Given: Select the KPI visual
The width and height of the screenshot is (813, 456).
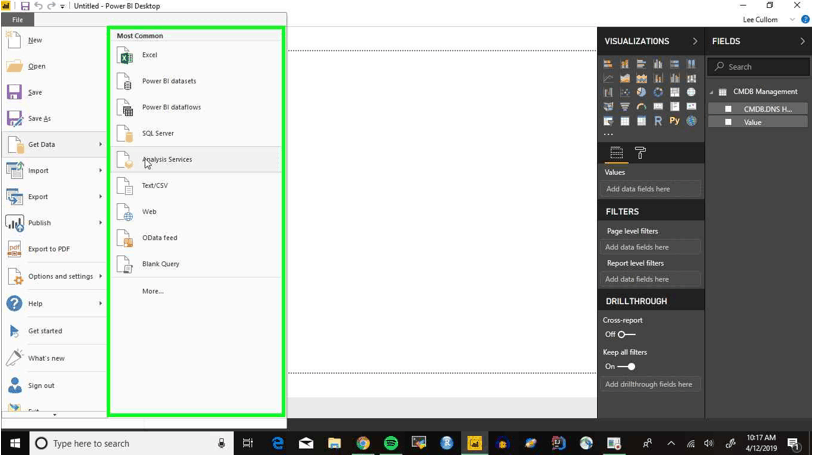Looking at the screenshot, I should pos(691,106).
